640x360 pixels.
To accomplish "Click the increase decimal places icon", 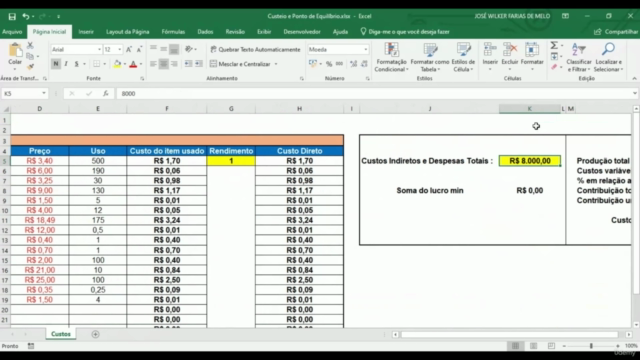I will 353,64.
